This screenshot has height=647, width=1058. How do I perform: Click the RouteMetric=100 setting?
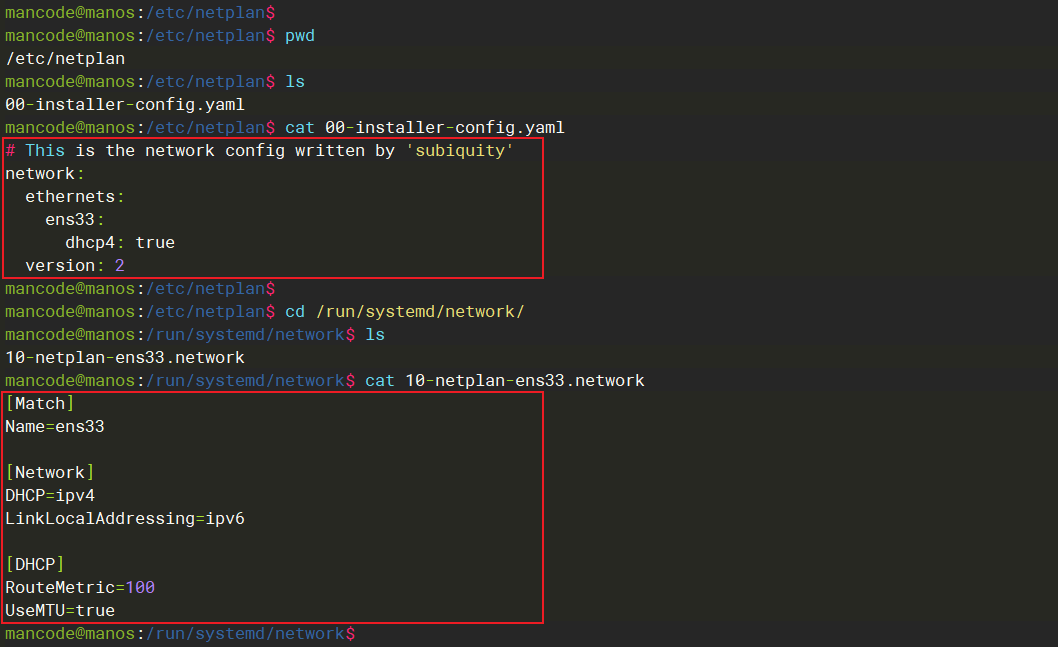point(80,587)
